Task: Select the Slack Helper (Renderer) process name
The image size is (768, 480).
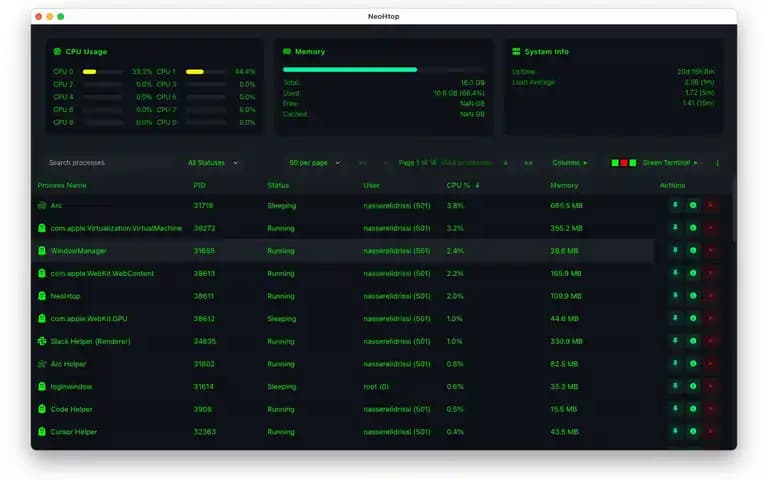Action: pos(90,341)
